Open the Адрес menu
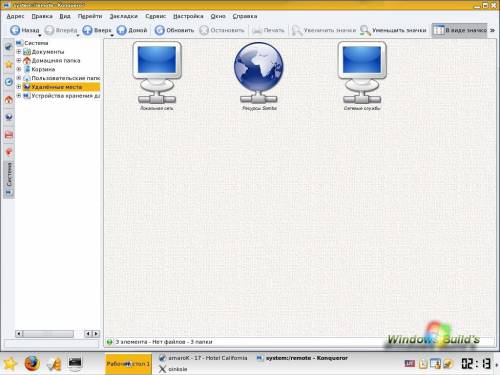Image resolution: width=500 pixels, height=375 pixels. 15,16
